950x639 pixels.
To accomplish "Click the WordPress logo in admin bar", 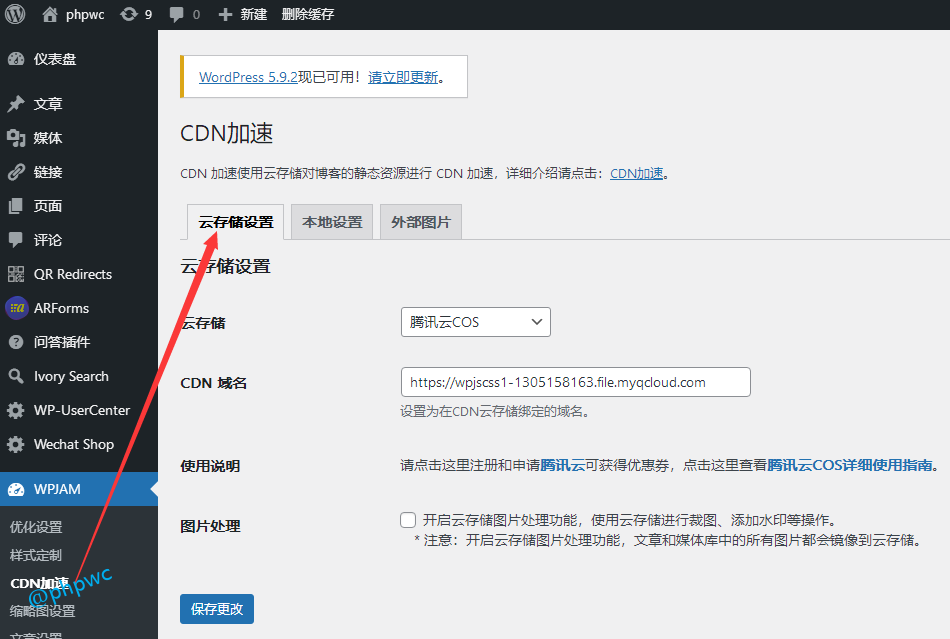I will 15,14.
